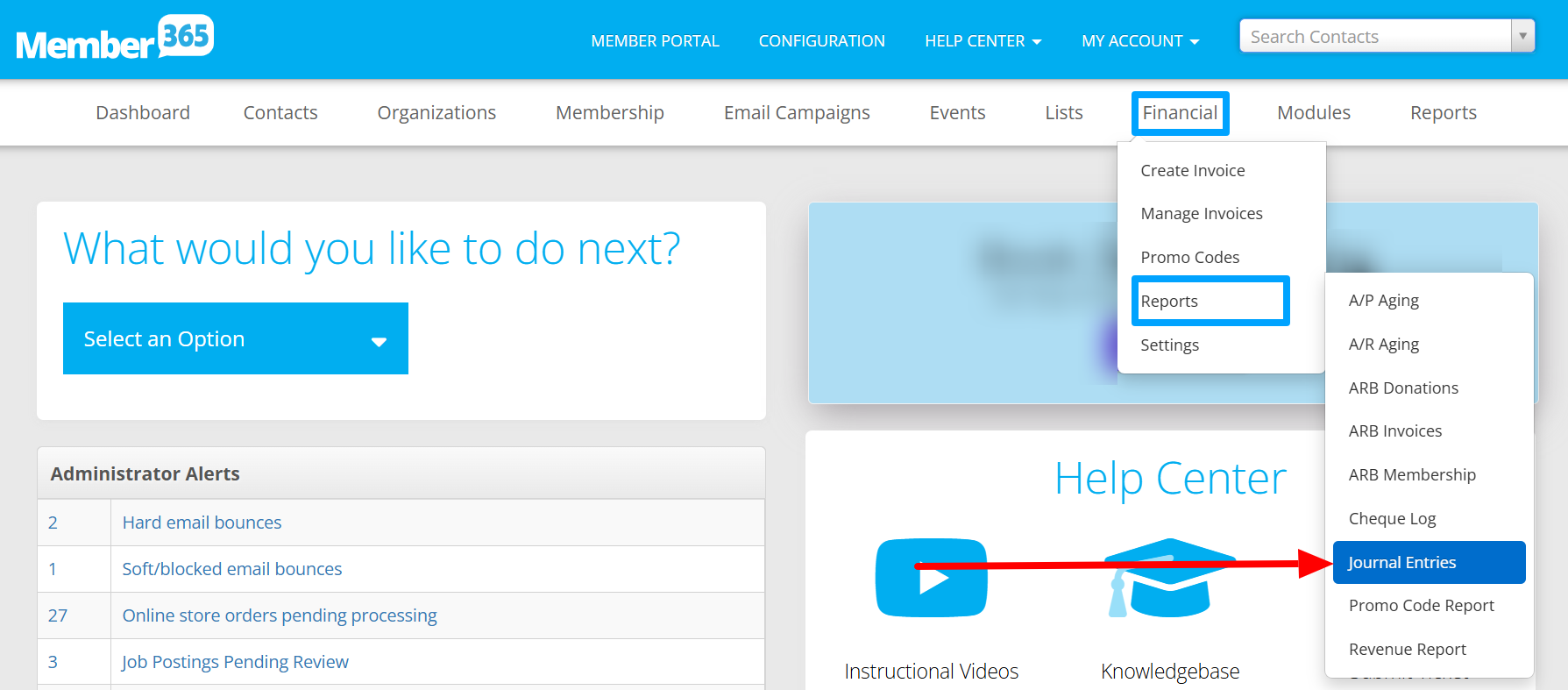Open the Hard email bounces alert
1568x690 pixels.
[x=202, y=523]
